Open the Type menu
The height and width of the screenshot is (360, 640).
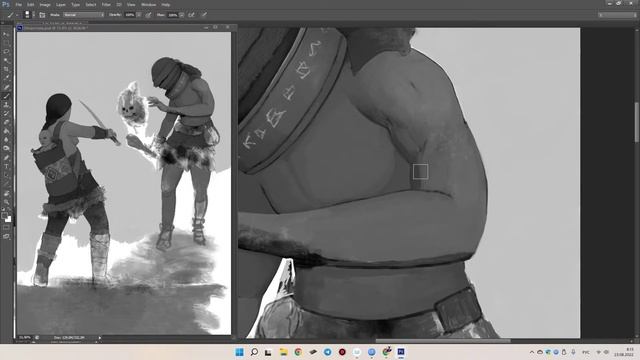pos(76,4)
